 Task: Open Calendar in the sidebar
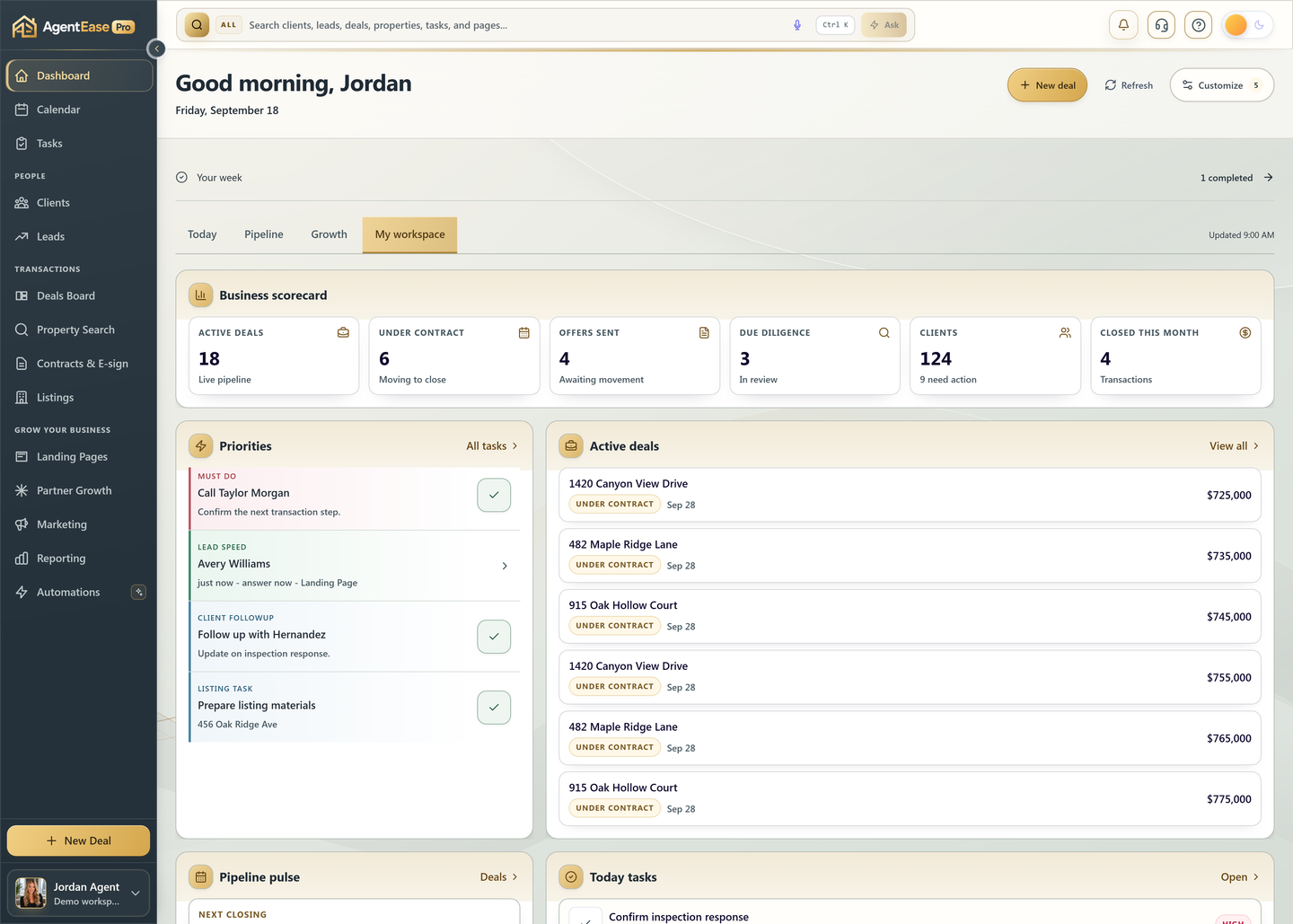click(79, 110)
